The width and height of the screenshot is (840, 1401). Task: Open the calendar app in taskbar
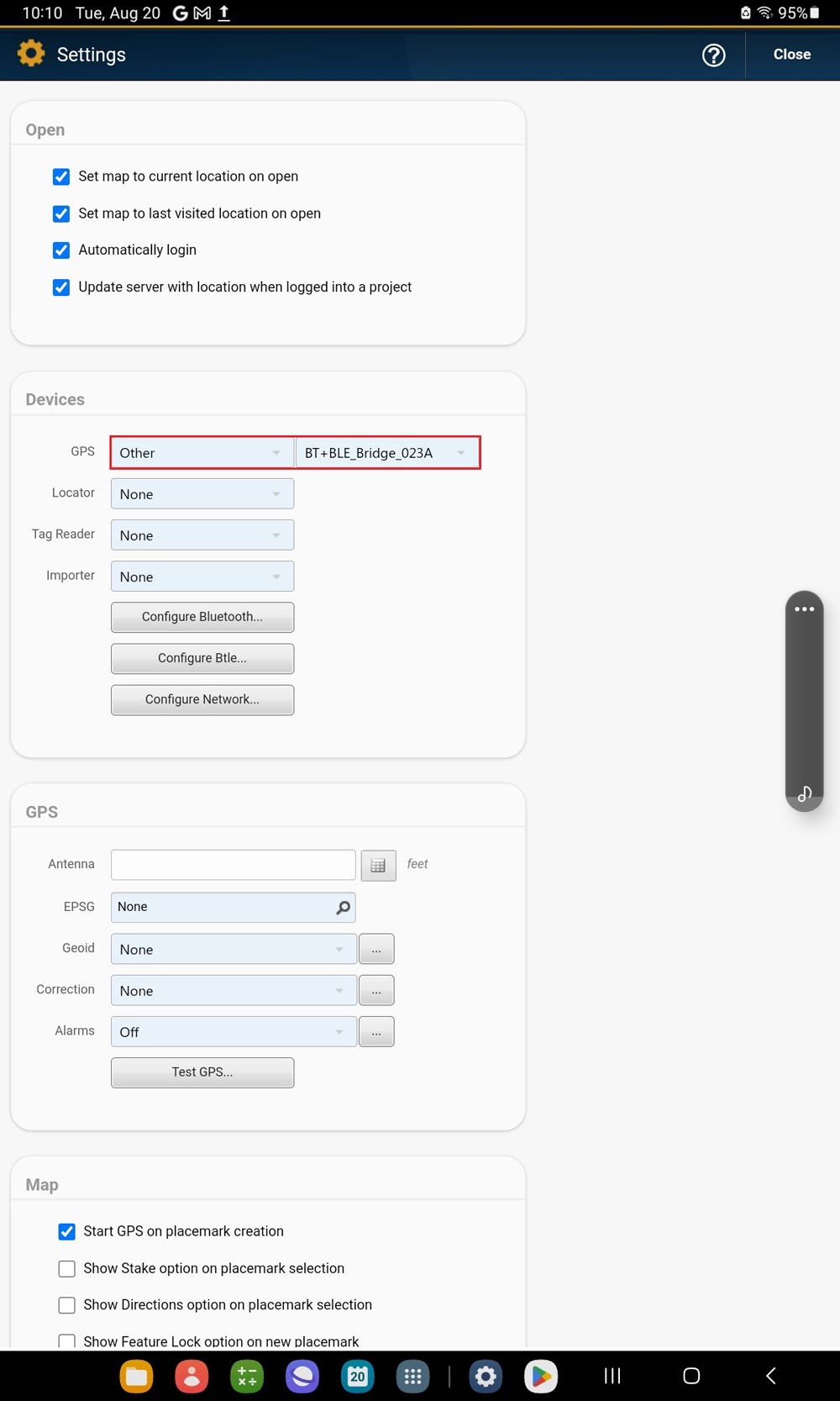click(x=358, y=1376)
